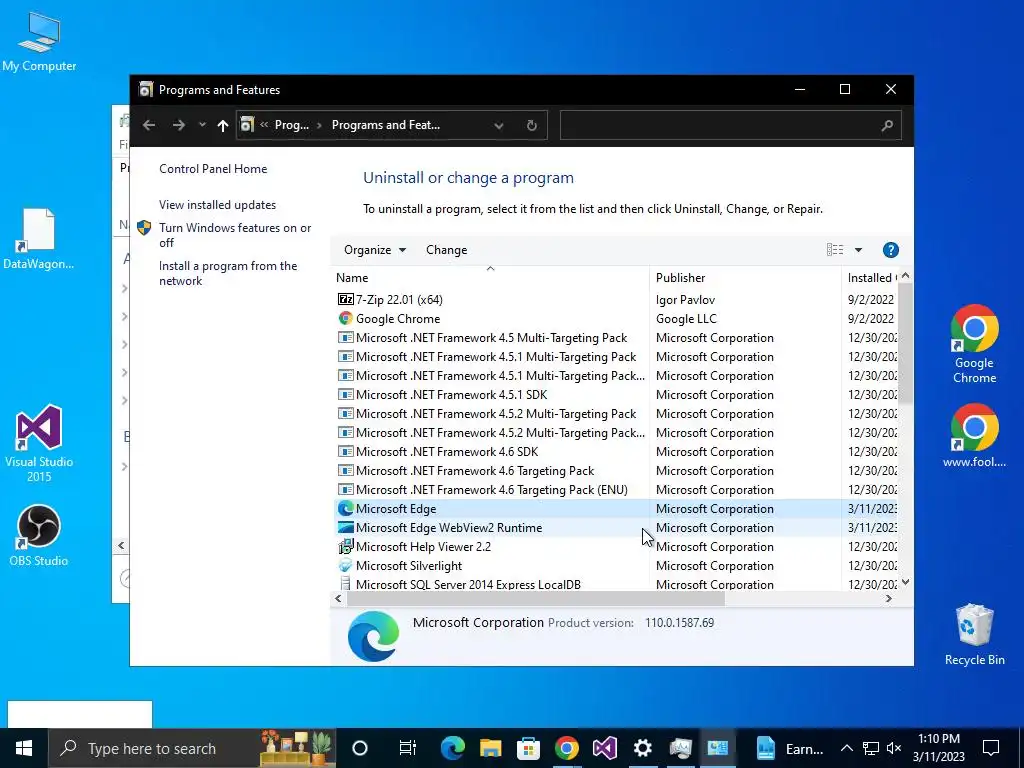Click the vertical scrollbar up arrow
The width and height of the screenshot is (1024, 768).
[x=905, y=276]
